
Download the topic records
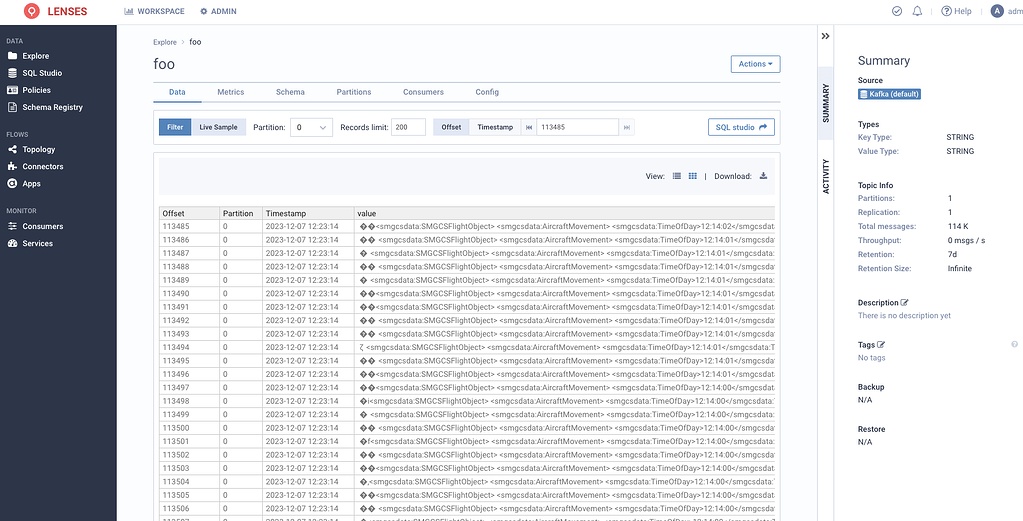tap(763, 176)
